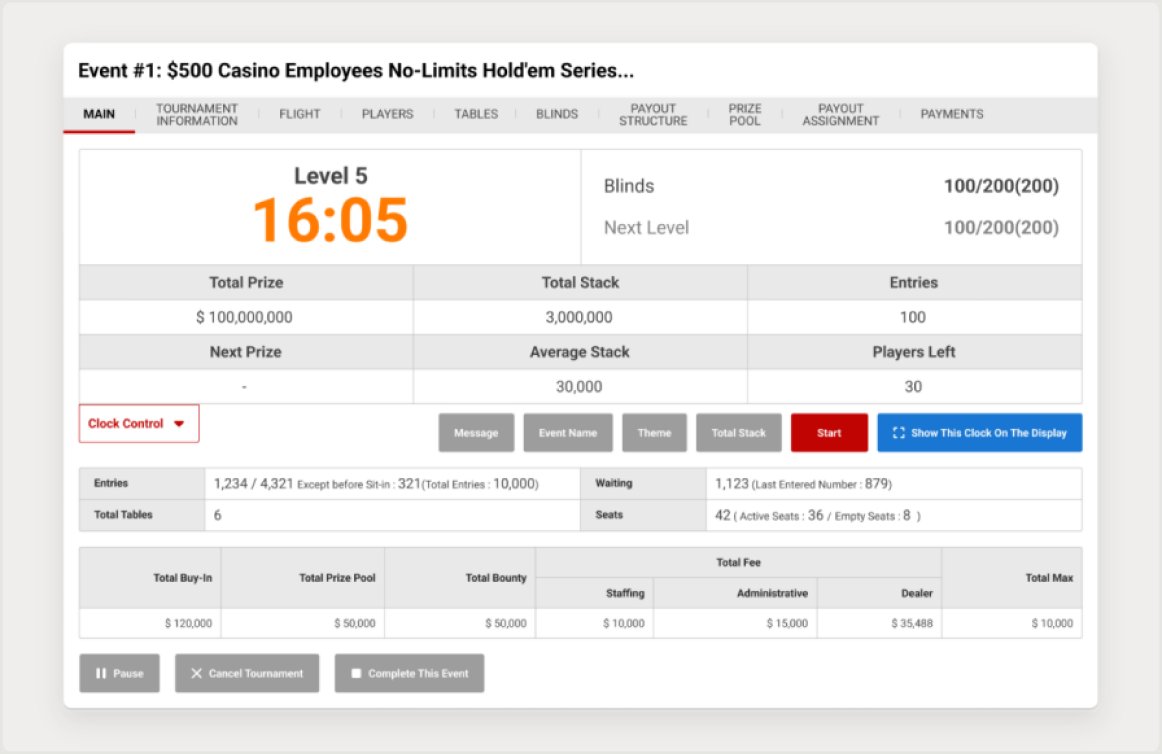Click the $ 10,000 staffing fee value
Viewport: 1162px width, 754px height.
point(623,624)
